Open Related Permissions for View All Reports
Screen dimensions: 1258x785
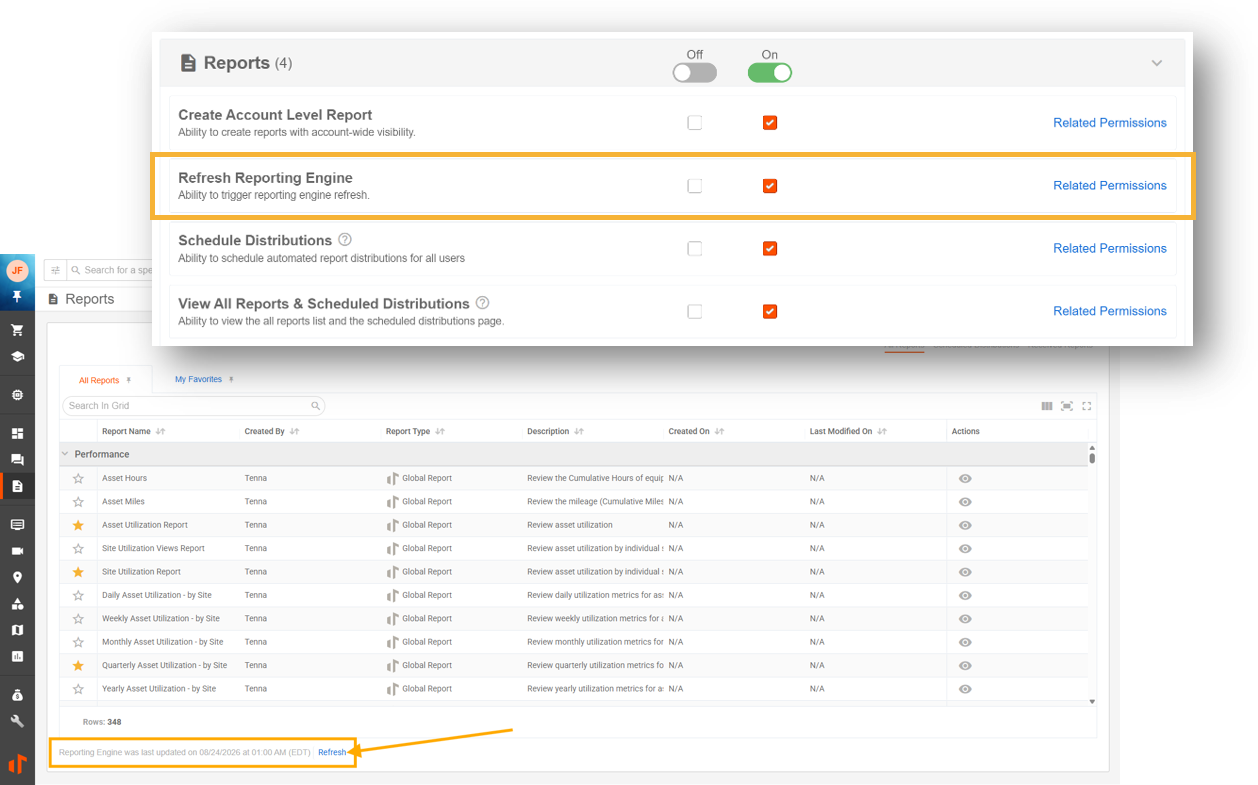(x=1110, y=312)
